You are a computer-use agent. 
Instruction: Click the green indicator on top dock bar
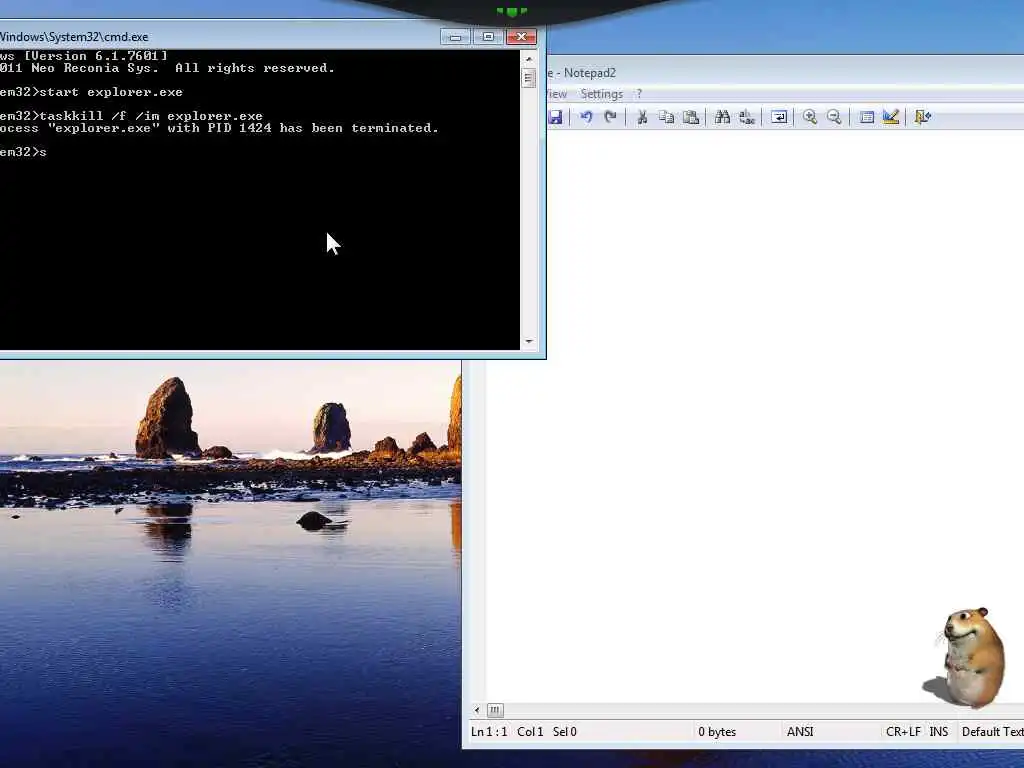(512, 11)
